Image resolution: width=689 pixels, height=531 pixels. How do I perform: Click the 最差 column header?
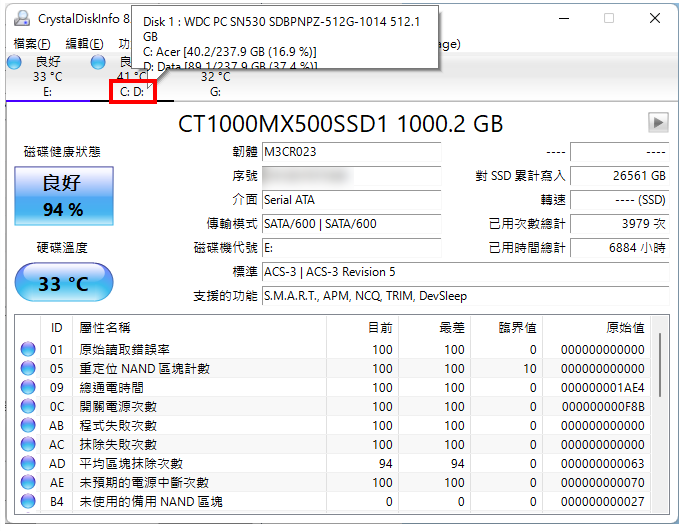tap(435, 328)
